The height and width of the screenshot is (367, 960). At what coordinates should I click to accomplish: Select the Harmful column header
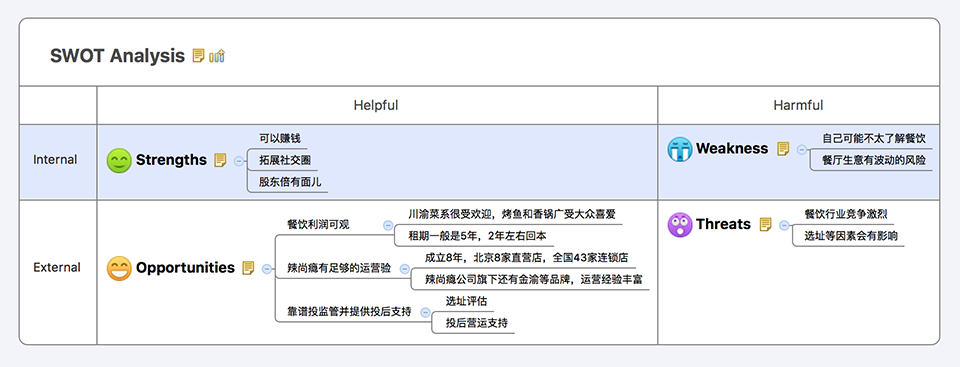798,105
